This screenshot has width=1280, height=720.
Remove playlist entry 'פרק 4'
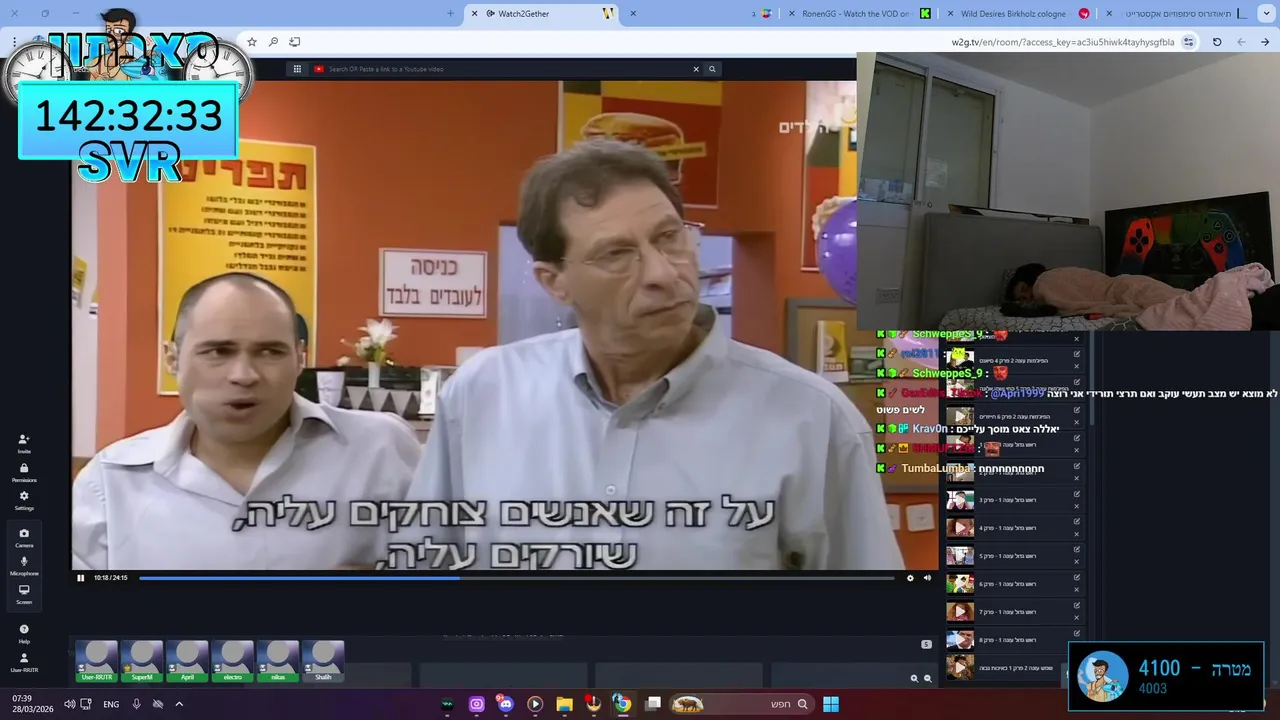[x=1077, y=534]
